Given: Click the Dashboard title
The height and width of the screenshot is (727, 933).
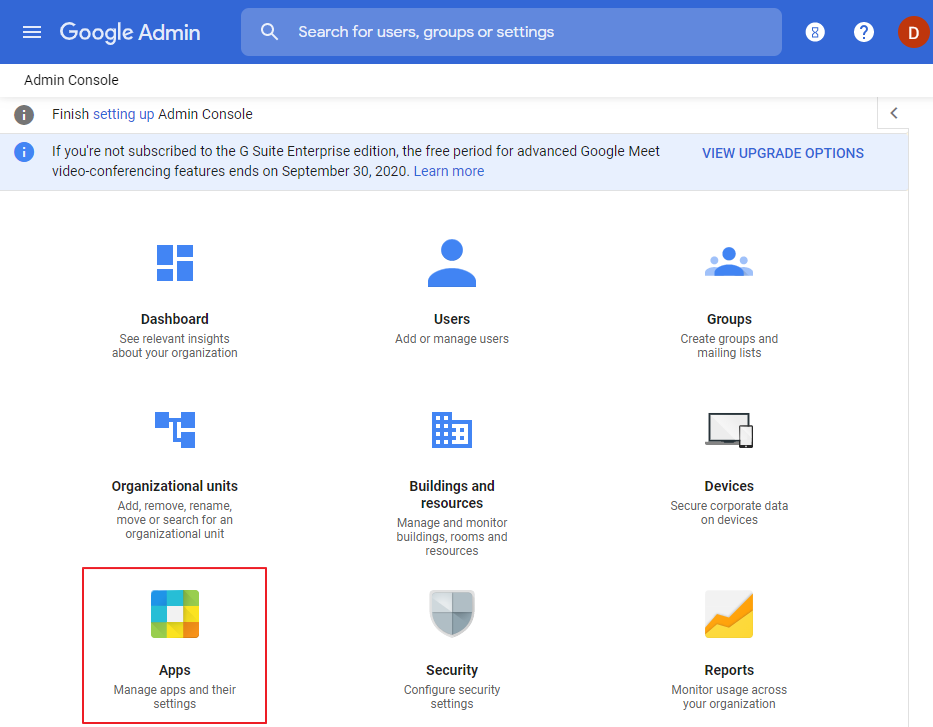Looking at the screenshot, I should pyautogui.click(x=175, y=319).
